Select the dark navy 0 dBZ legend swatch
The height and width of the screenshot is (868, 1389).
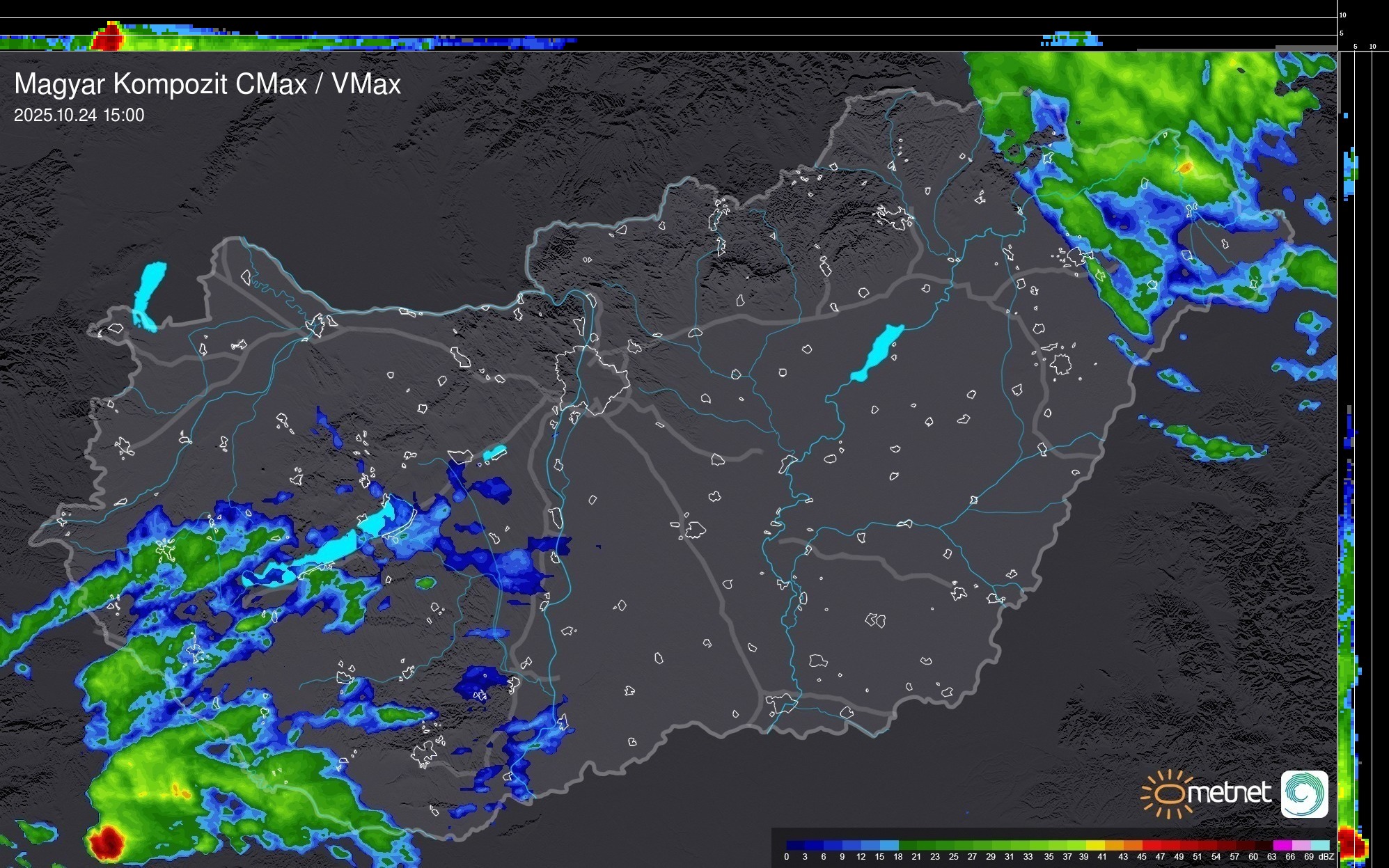click(796, 845)
